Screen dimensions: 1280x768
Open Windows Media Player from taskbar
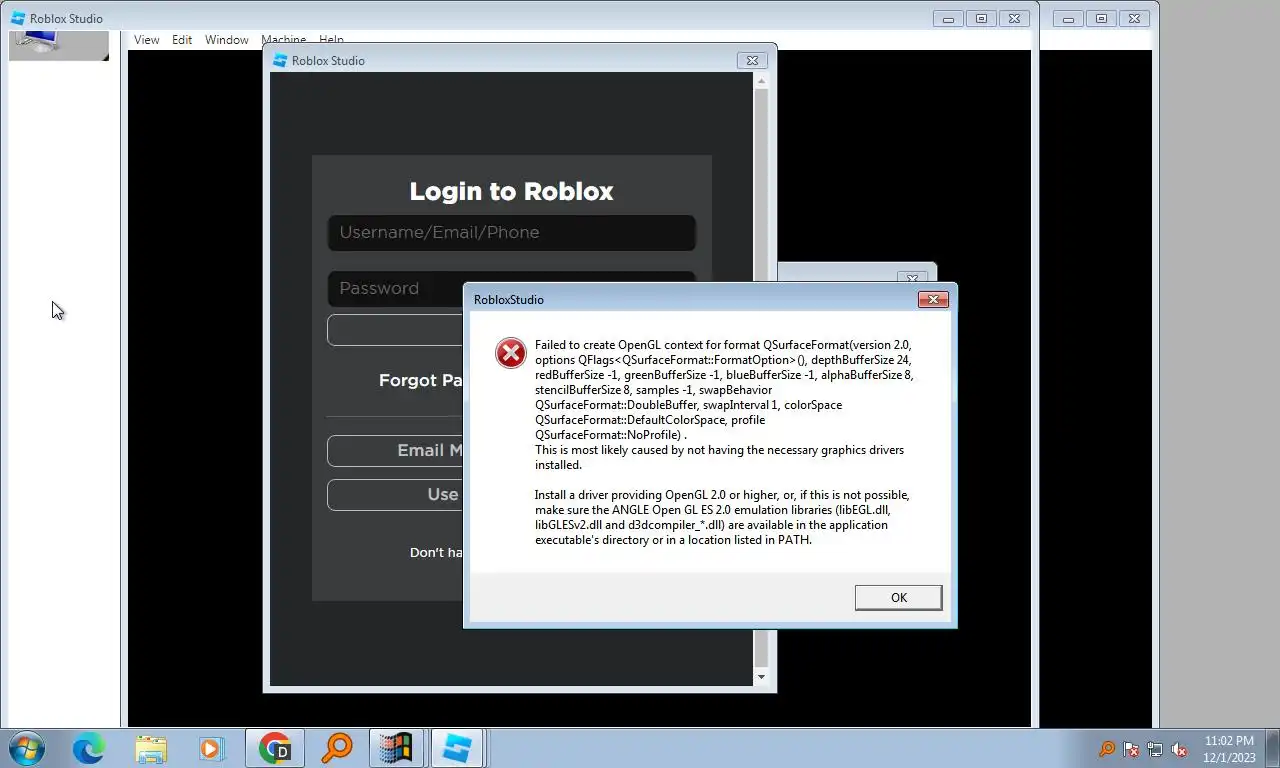click(x=211, y=748)
